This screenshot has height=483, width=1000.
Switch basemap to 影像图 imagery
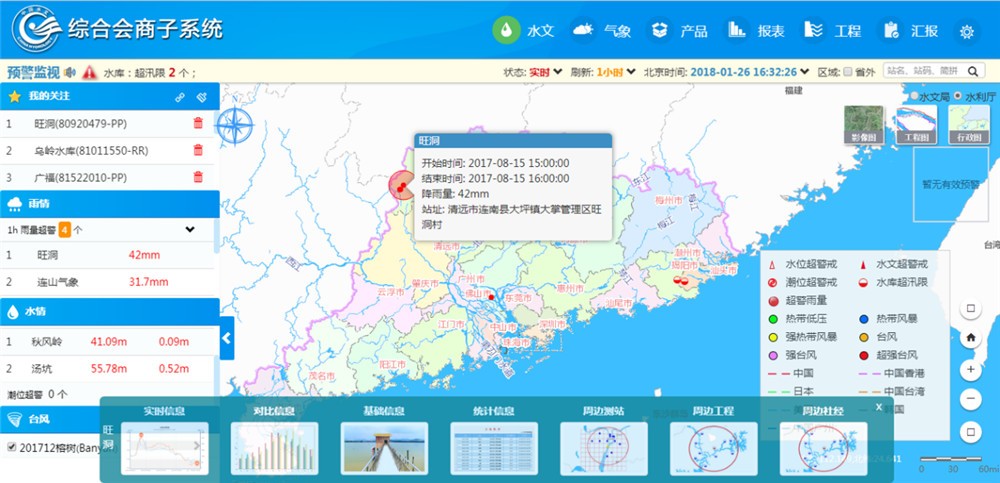coord(864,126)
